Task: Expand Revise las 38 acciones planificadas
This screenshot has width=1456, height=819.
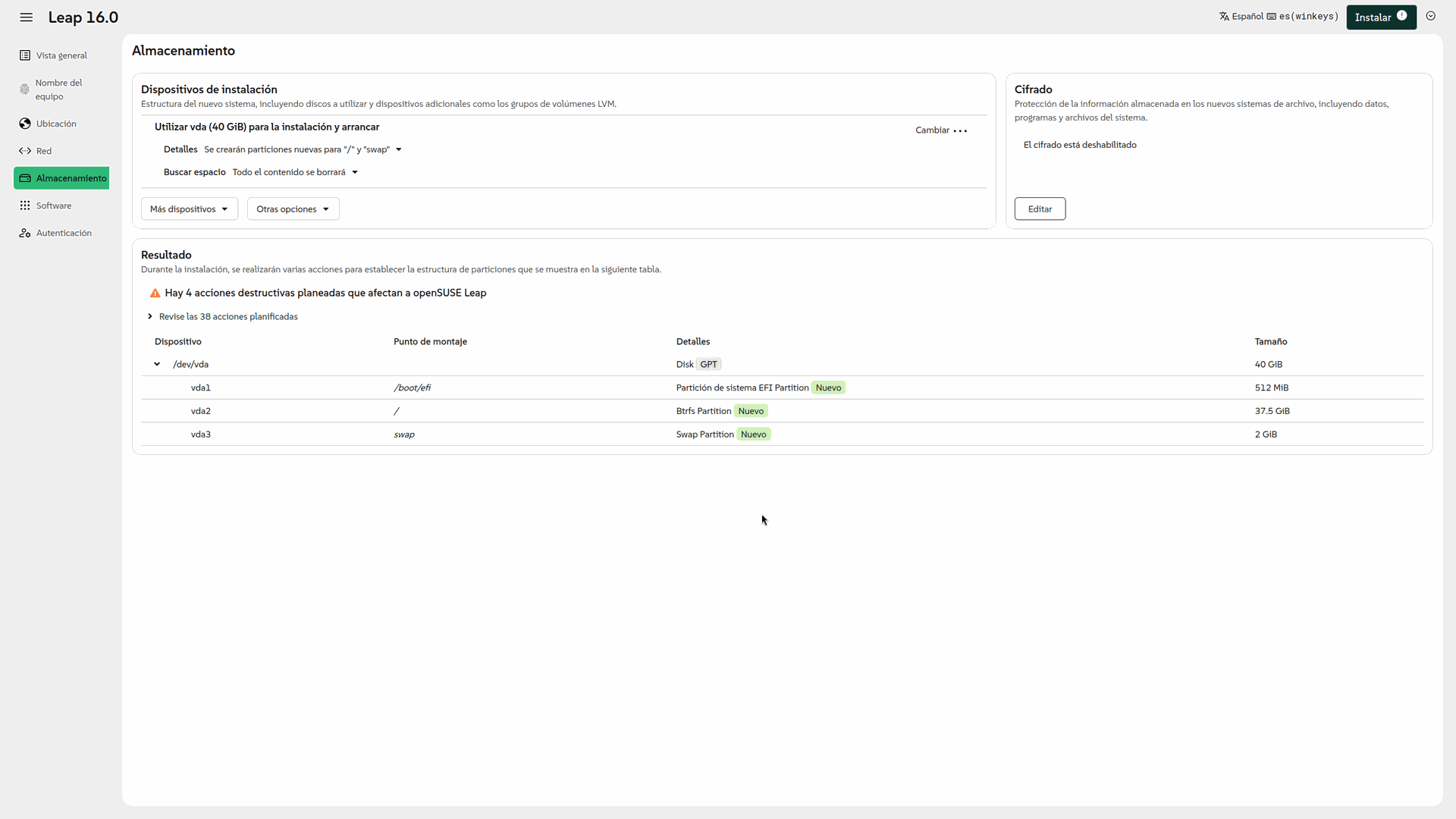Action: [x=227, y=317]
